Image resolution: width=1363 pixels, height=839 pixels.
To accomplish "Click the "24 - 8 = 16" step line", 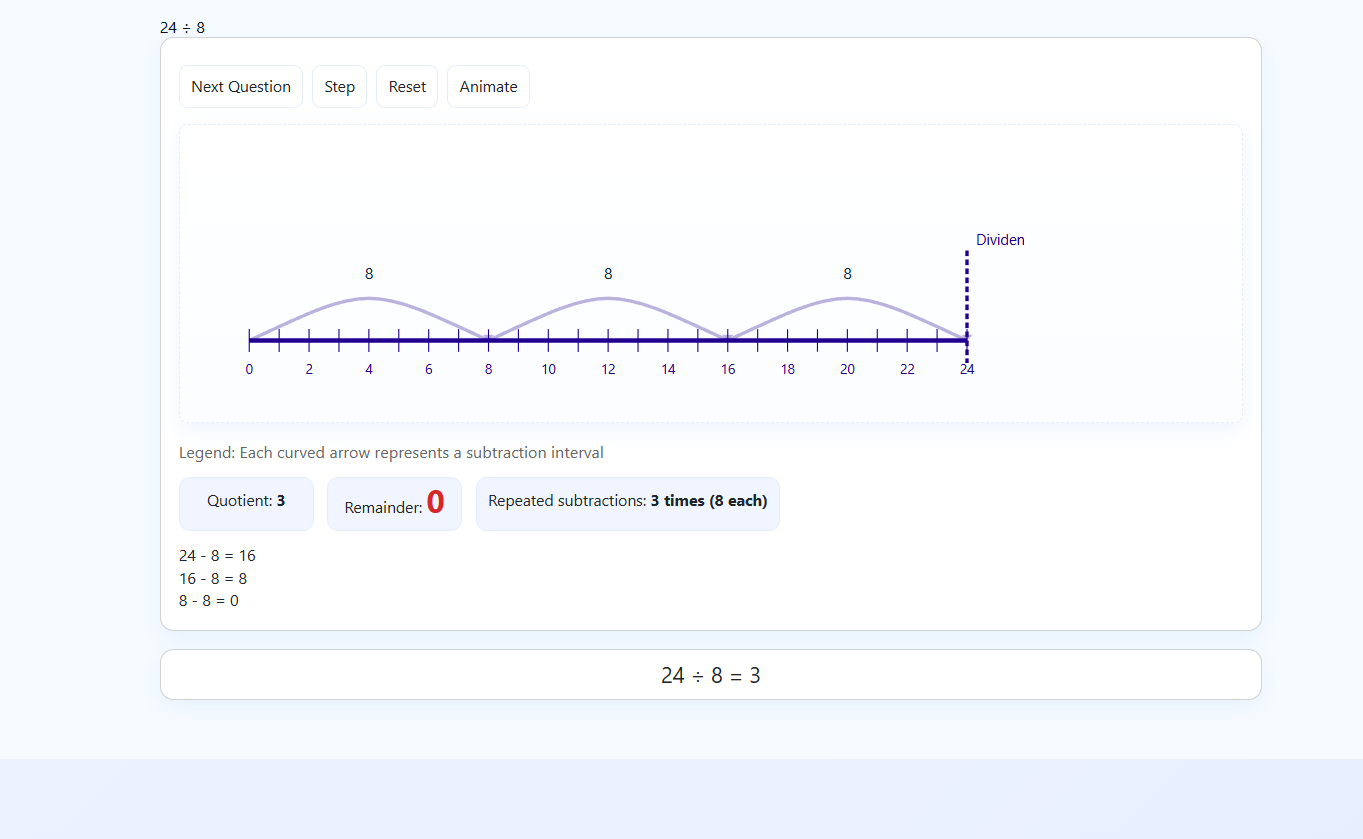I will coord(217,556).
